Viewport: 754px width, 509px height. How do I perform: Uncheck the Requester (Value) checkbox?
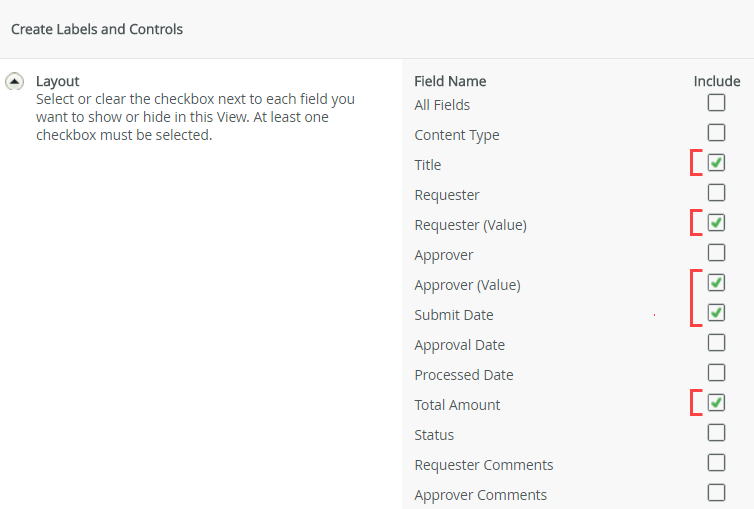coord(716,222)
